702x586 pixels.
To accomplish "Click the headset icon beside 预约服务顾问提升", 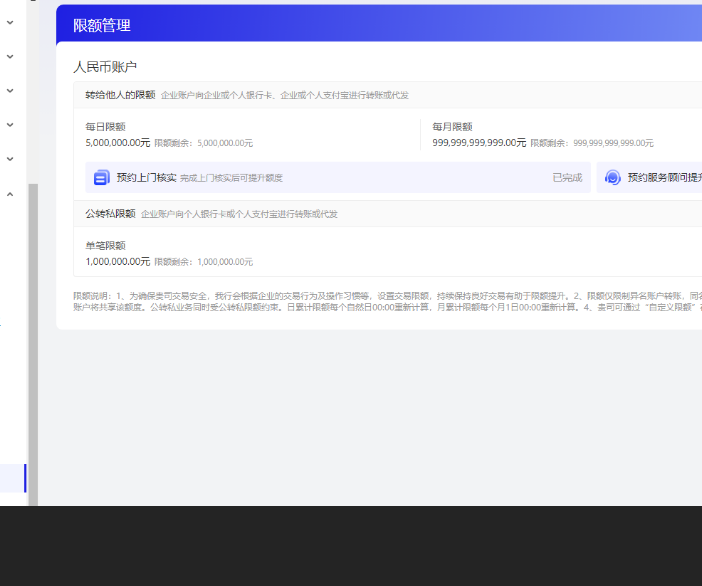I will (x=613, y=178).
